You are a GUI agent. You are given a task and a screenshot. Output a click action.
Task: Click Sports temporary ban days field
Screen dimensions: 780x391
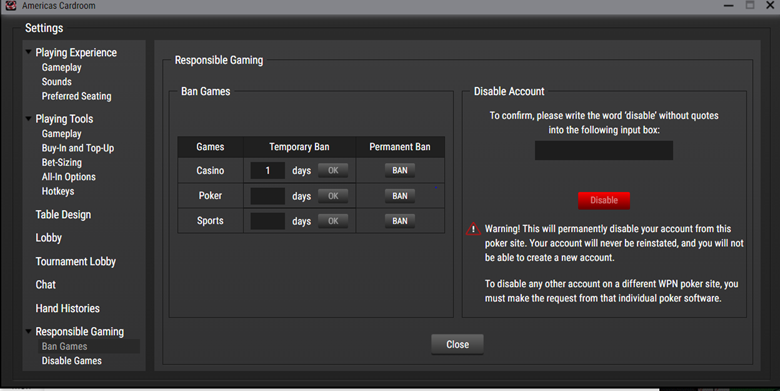click(x=268, y=221)
